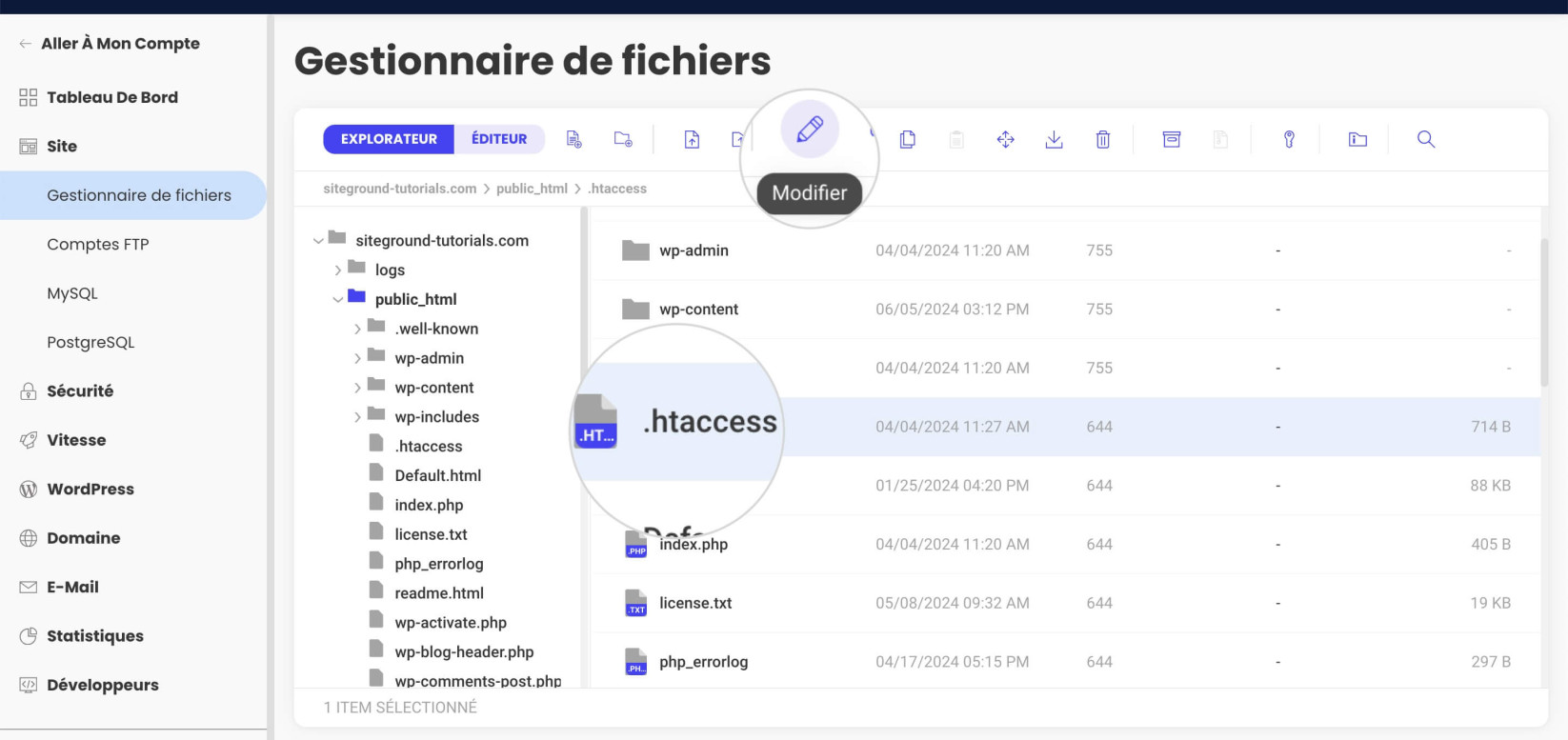Image resolution: width=1568 pixels, height=740 pixels.
Task: Click the file list vertical scrollbar
Action: click(1544, 312)
